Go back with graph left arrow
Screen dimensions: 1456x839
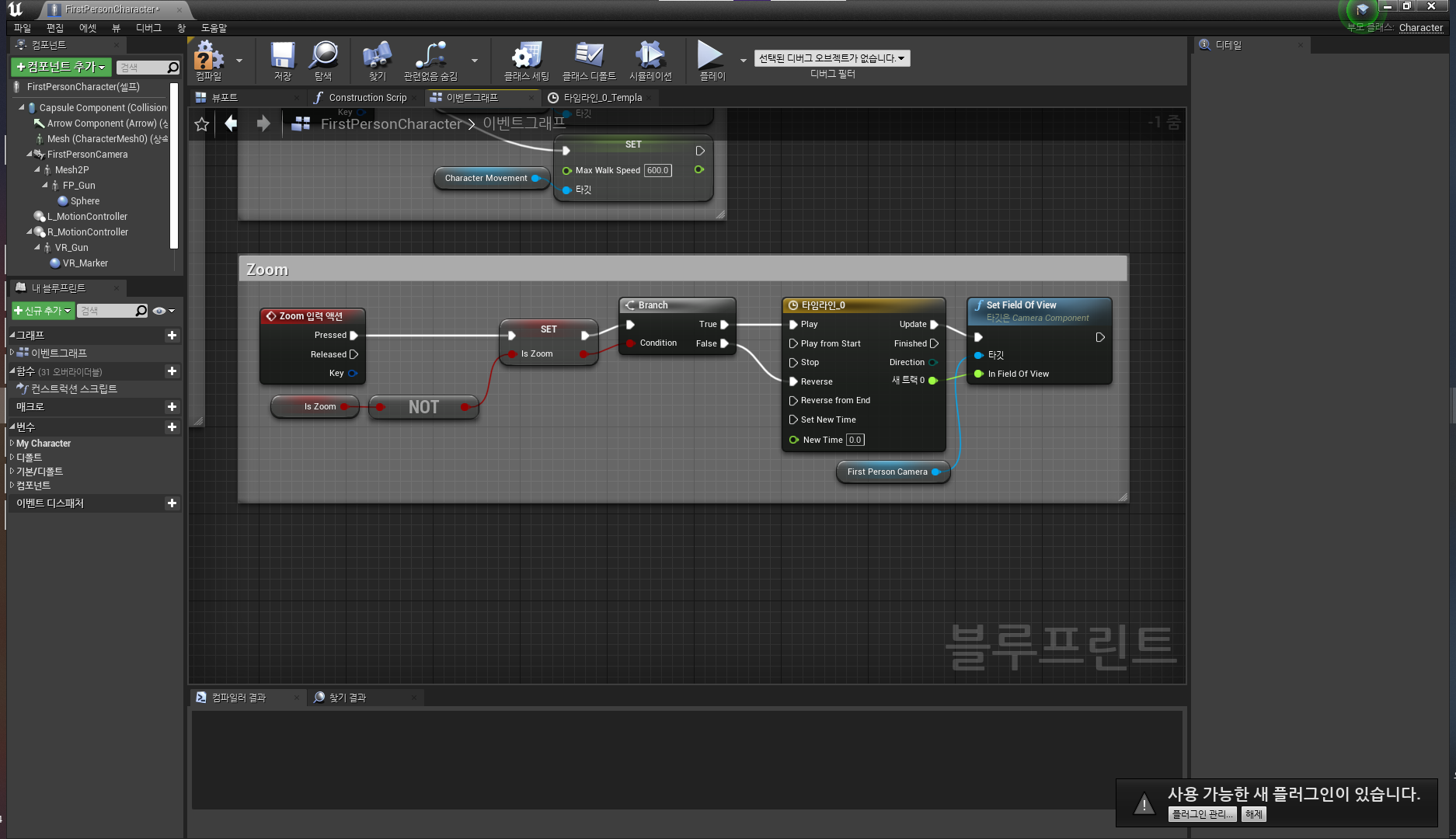(231, 124)
